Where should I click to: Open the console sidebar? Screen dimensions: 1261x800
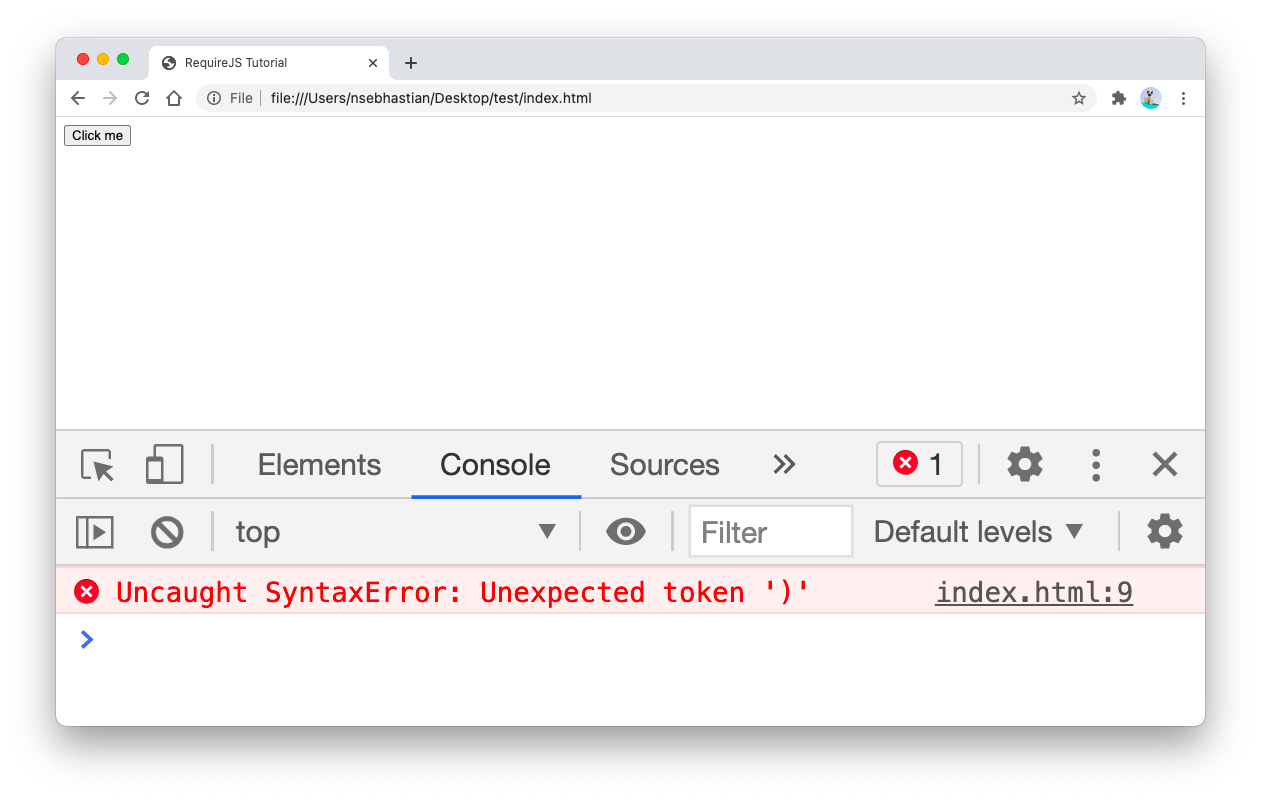tap(94, 532)
